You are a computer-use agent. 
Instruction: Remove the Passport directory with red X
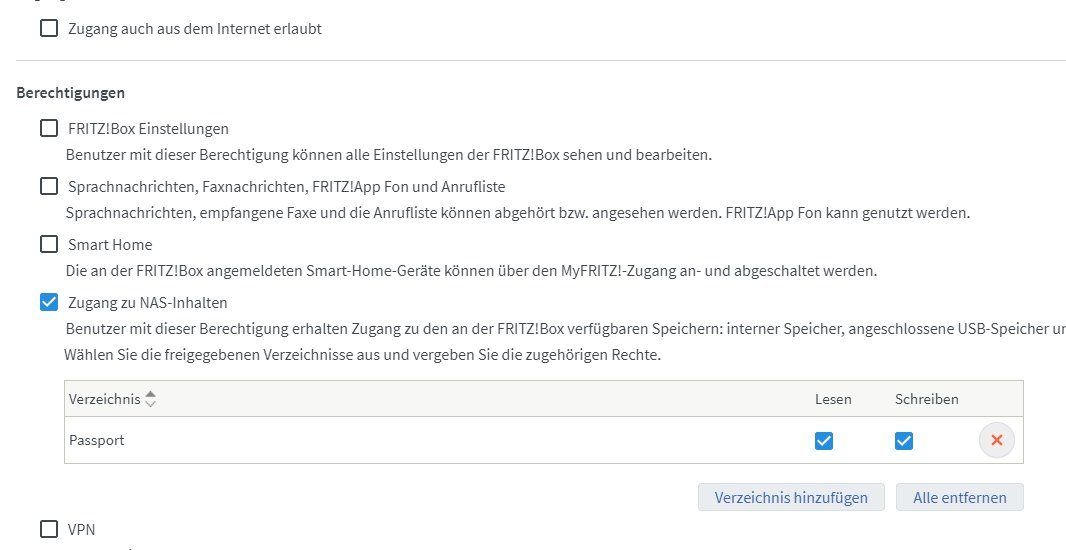click(996, 440)
